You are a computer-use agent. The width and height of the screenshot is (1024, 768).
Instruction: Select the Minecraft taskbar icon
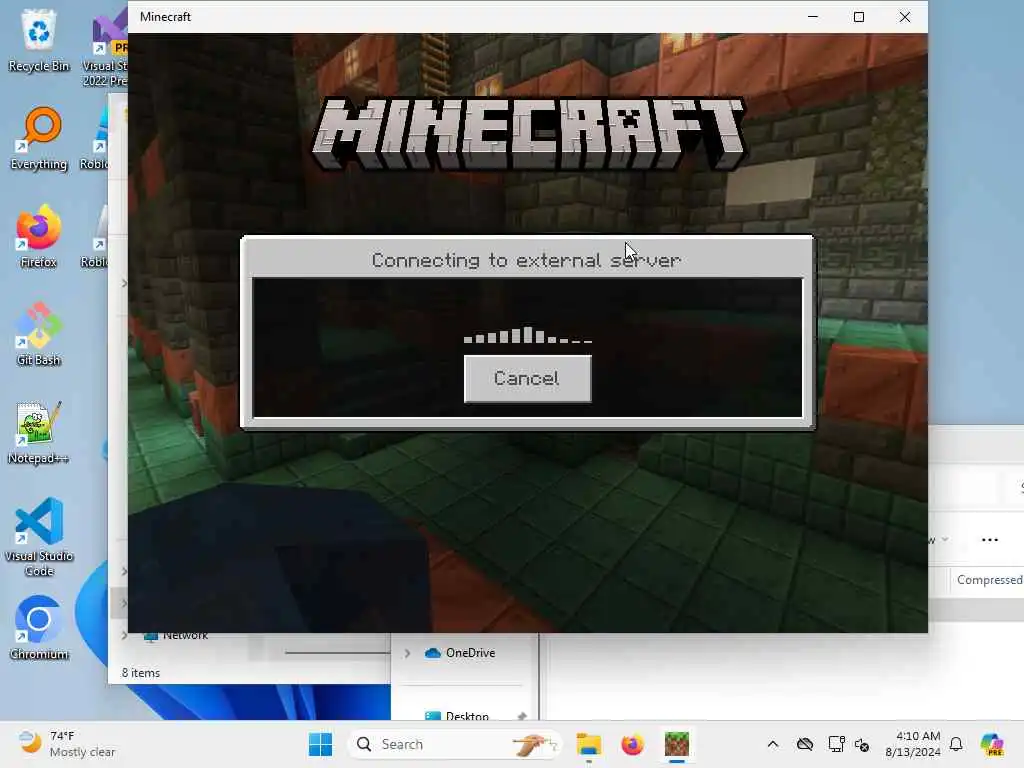pyautogui.click(x=677, y=744)
